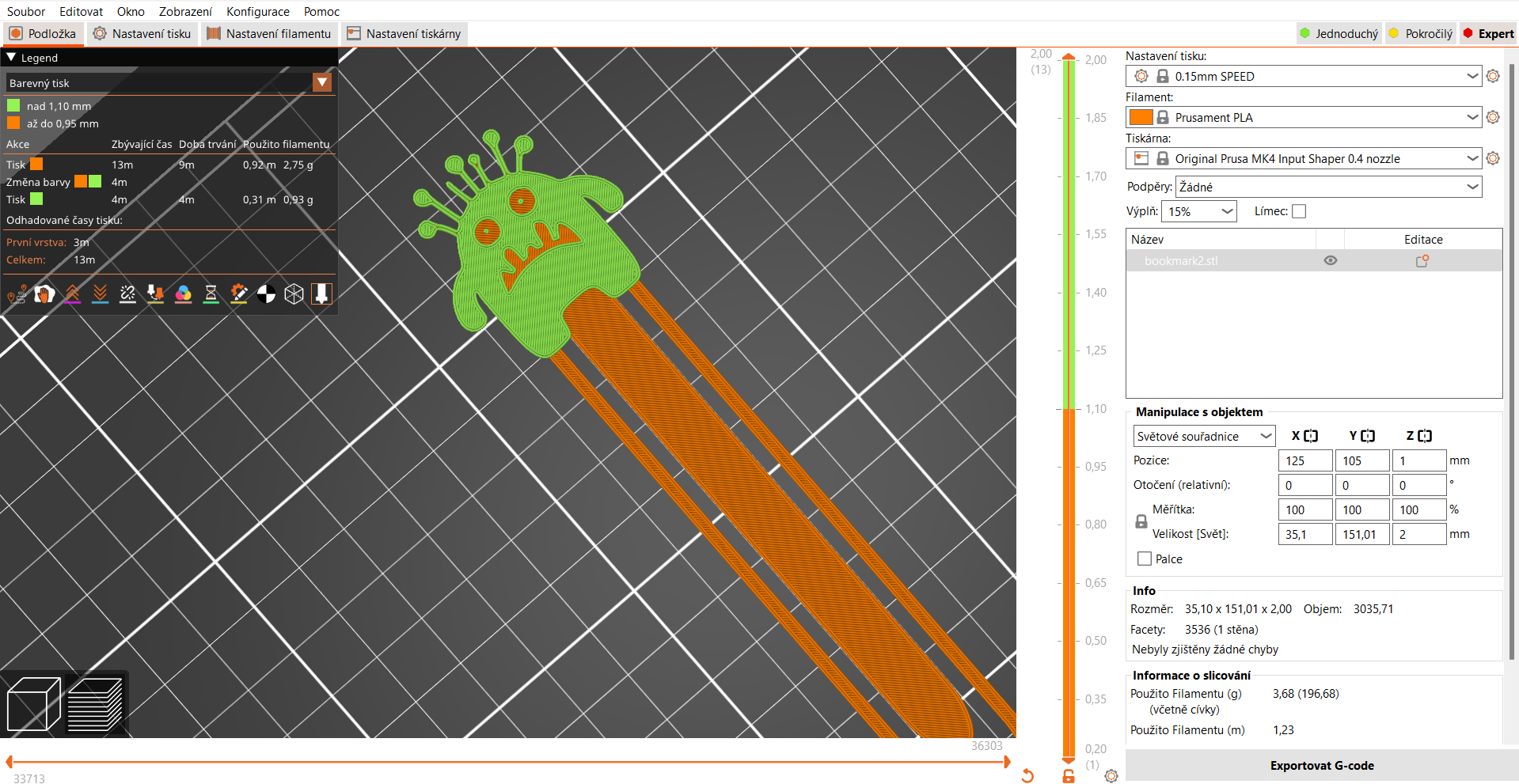This screenshot has height=784, width=1519.
Task: Collapse the Legend panel triangle
Action: [11, 57]
